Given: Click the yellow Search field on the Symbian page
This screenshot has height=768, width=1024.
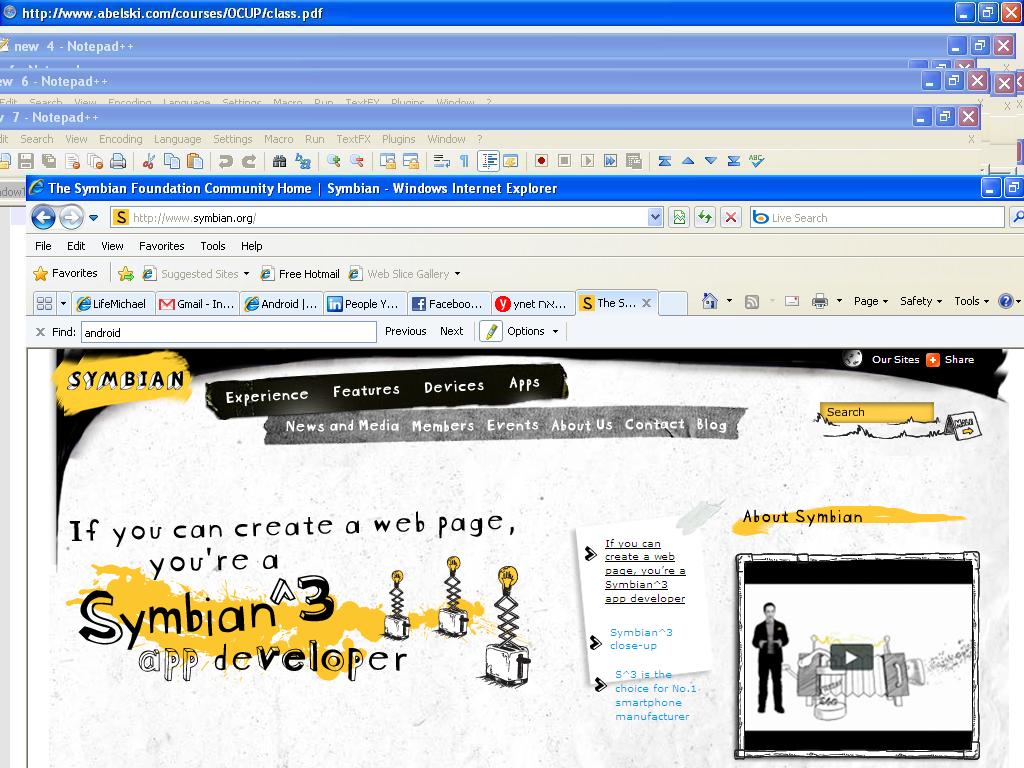Looking at the screenshot, I should click(876, 412).
